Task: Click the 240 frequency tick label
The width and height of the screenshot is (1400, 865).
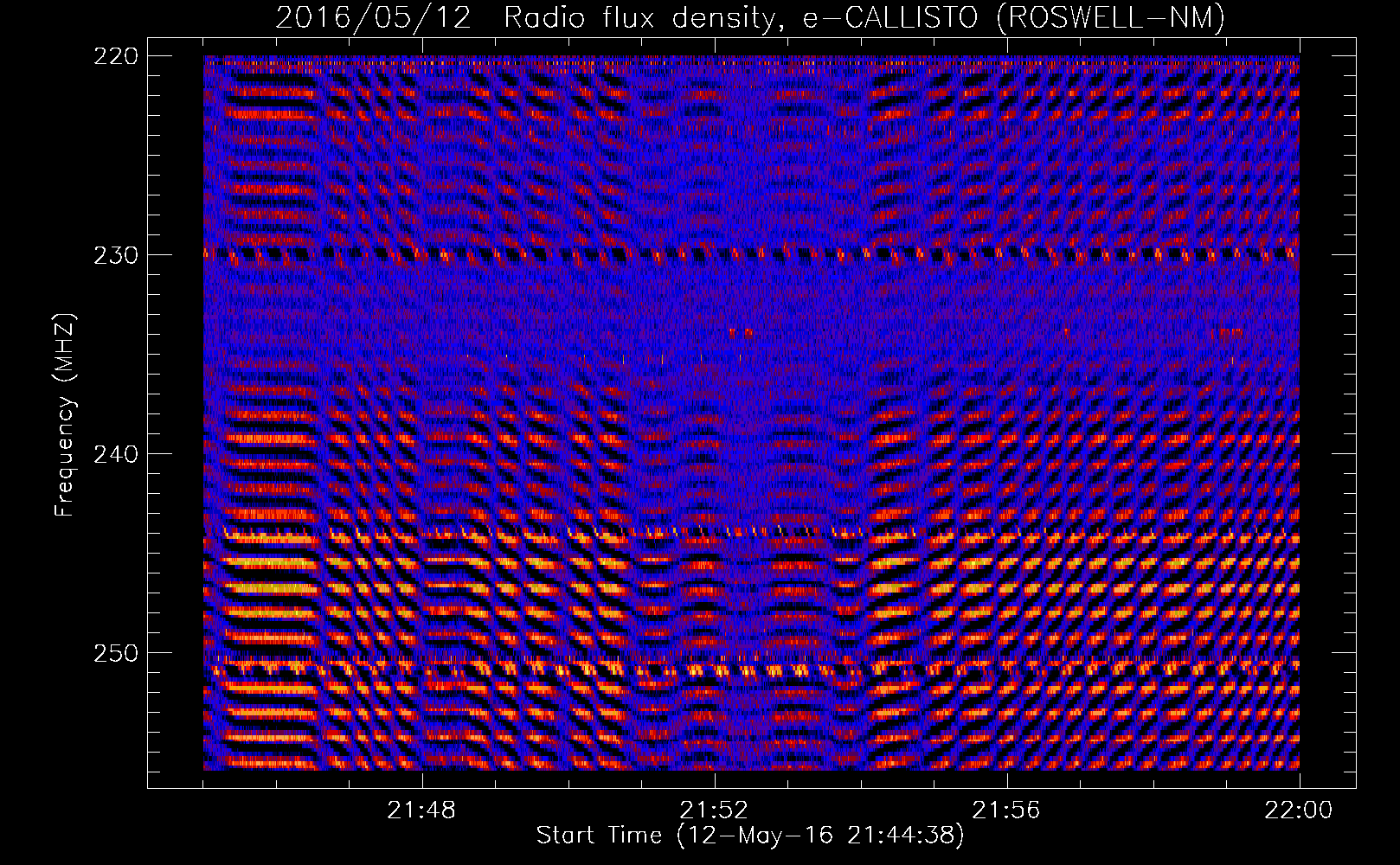Action: [x=115, y=454]
